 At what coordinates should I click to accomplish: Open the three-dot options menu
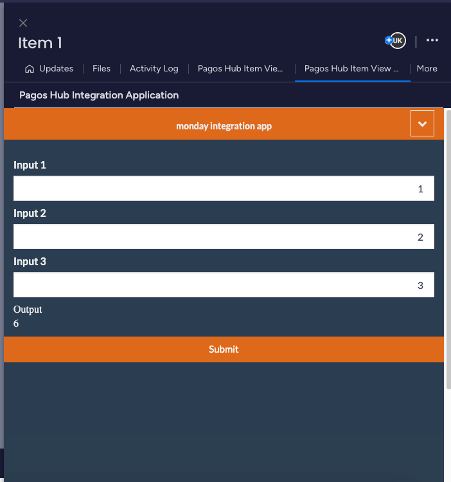point(432,40)
